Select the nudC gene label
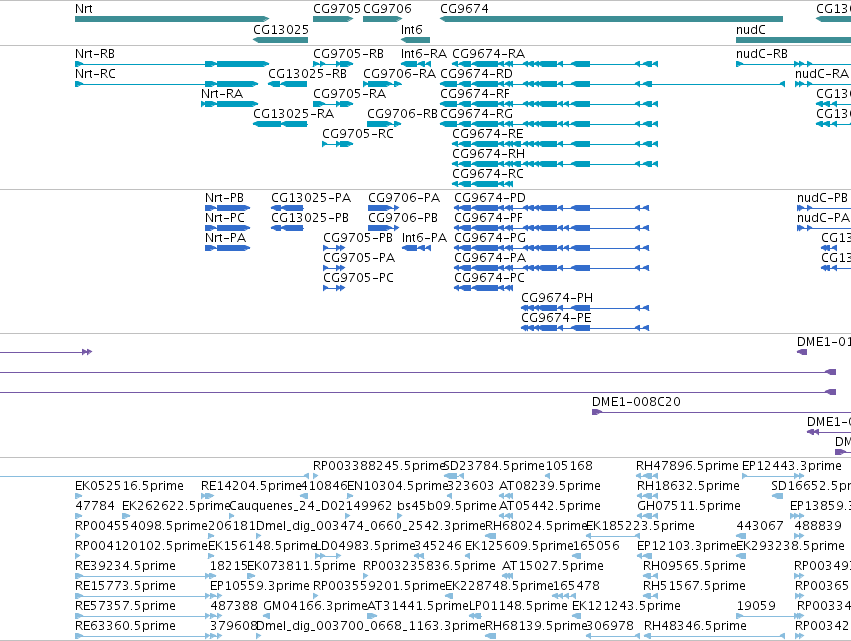The width and height of the screenshot is (851, 641). [x=751, y=29]
